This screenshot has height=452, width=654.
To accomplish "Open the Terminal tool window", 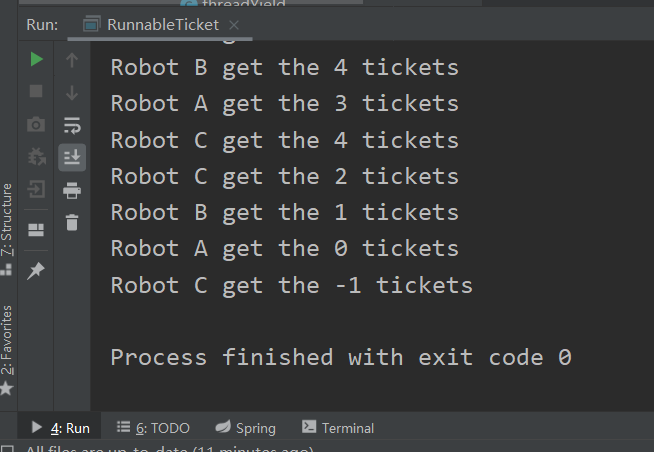I will point(338,428).
